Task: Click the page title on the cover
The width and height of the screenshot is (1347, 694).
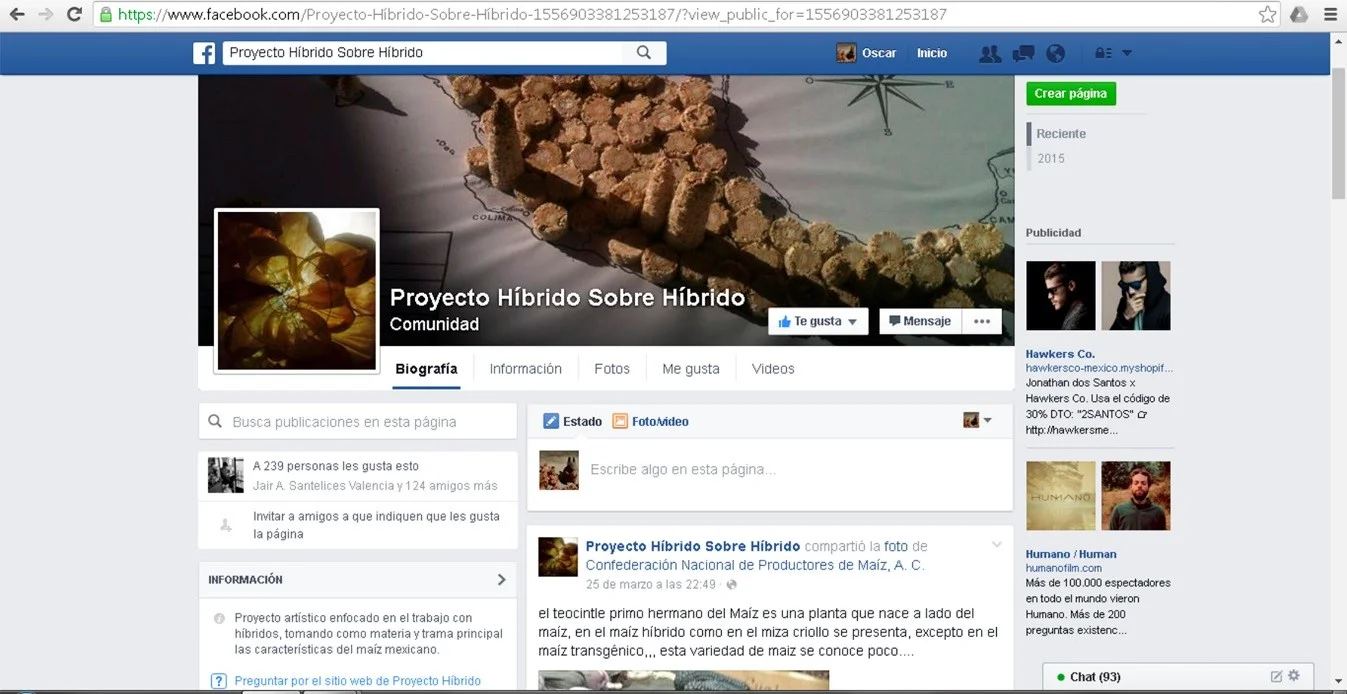Action: click(567, 298)
